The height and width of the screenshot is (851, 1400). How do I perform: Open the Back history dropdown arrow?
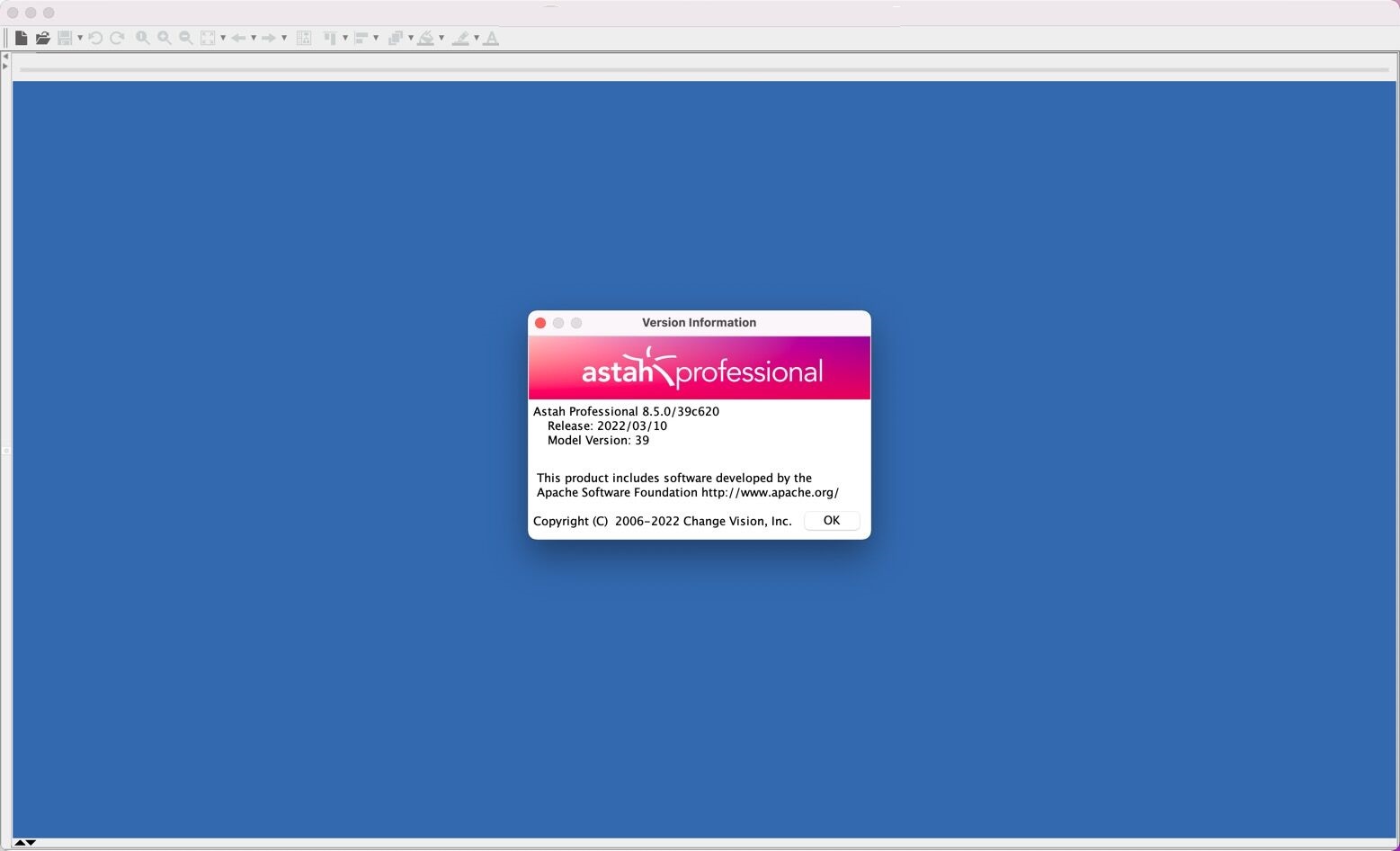click(x=254, y=38)
